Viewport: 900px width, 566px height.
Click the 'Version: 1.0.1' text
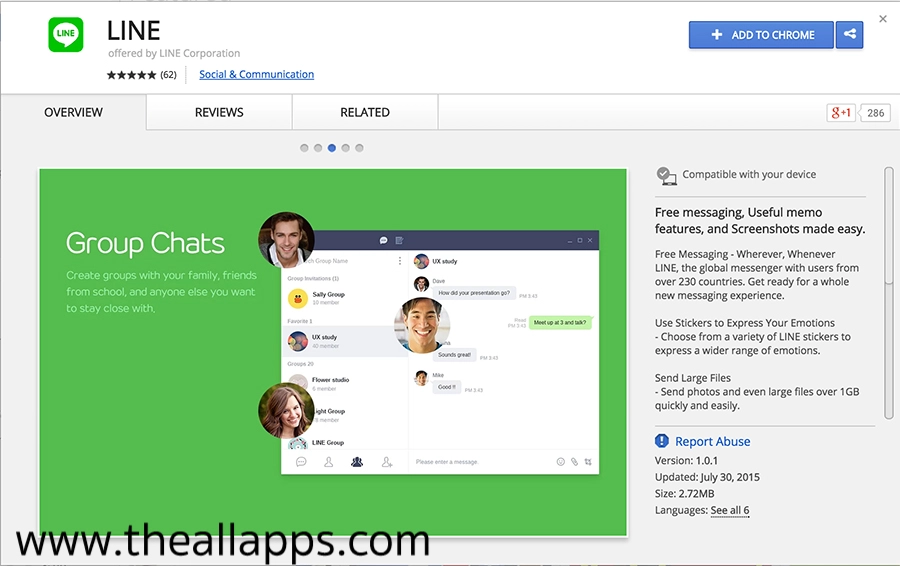click(686, 461)
